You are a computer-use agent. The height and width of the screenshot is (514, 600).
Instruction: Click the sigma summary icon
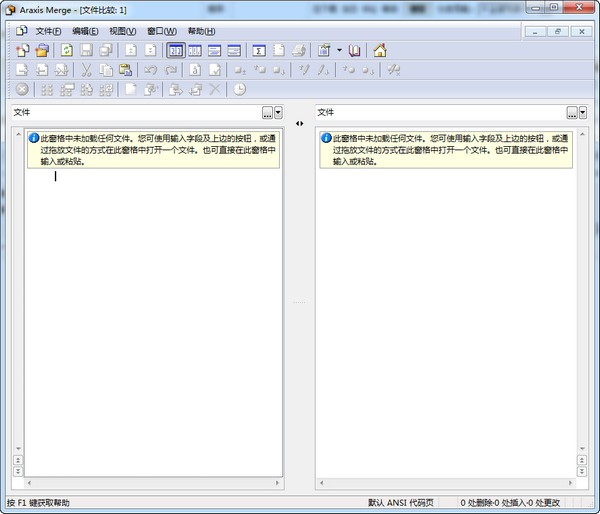[259, 51]
